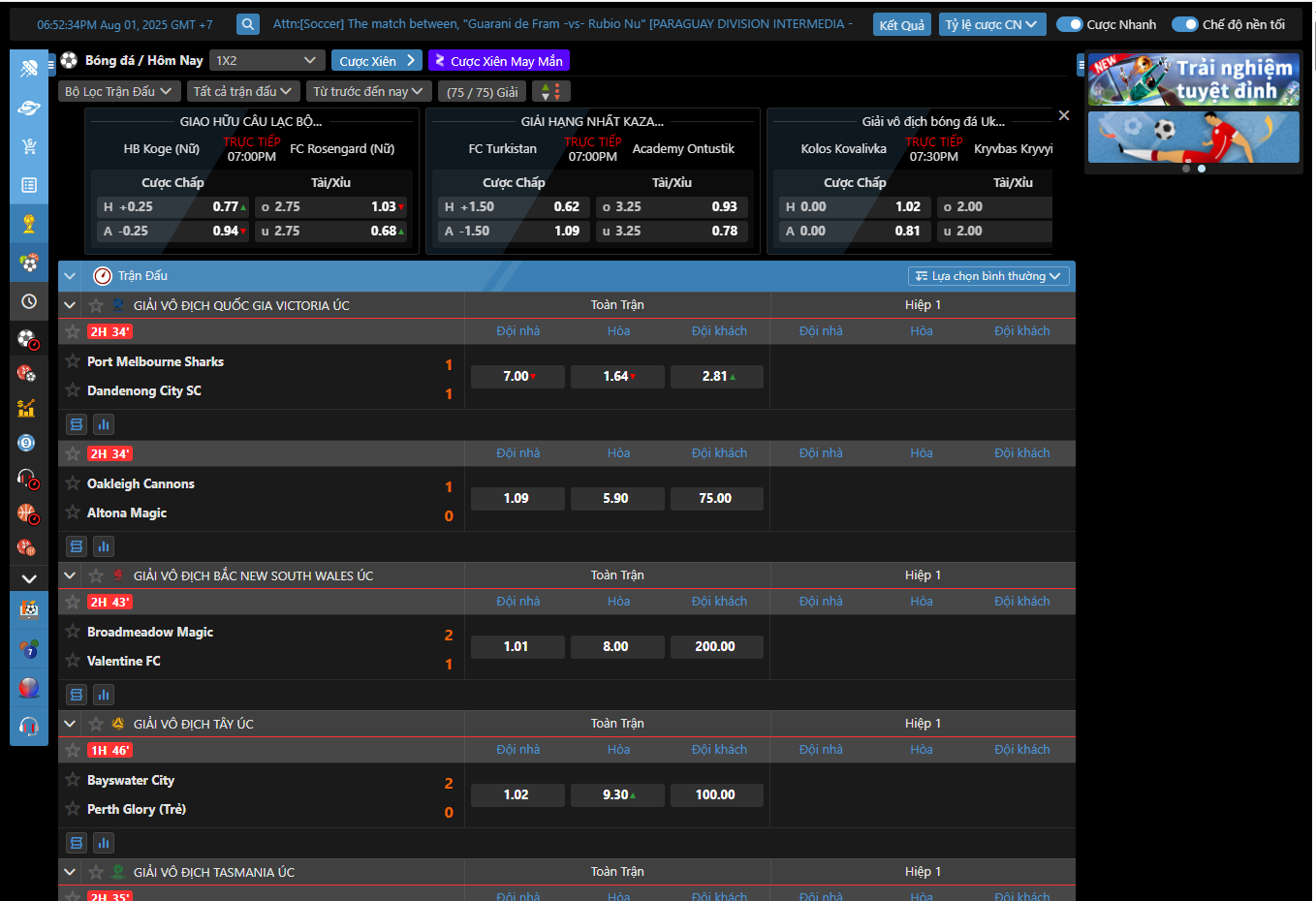Click the Kết Quả button
Screen dimensions: 1316x901
901,24
